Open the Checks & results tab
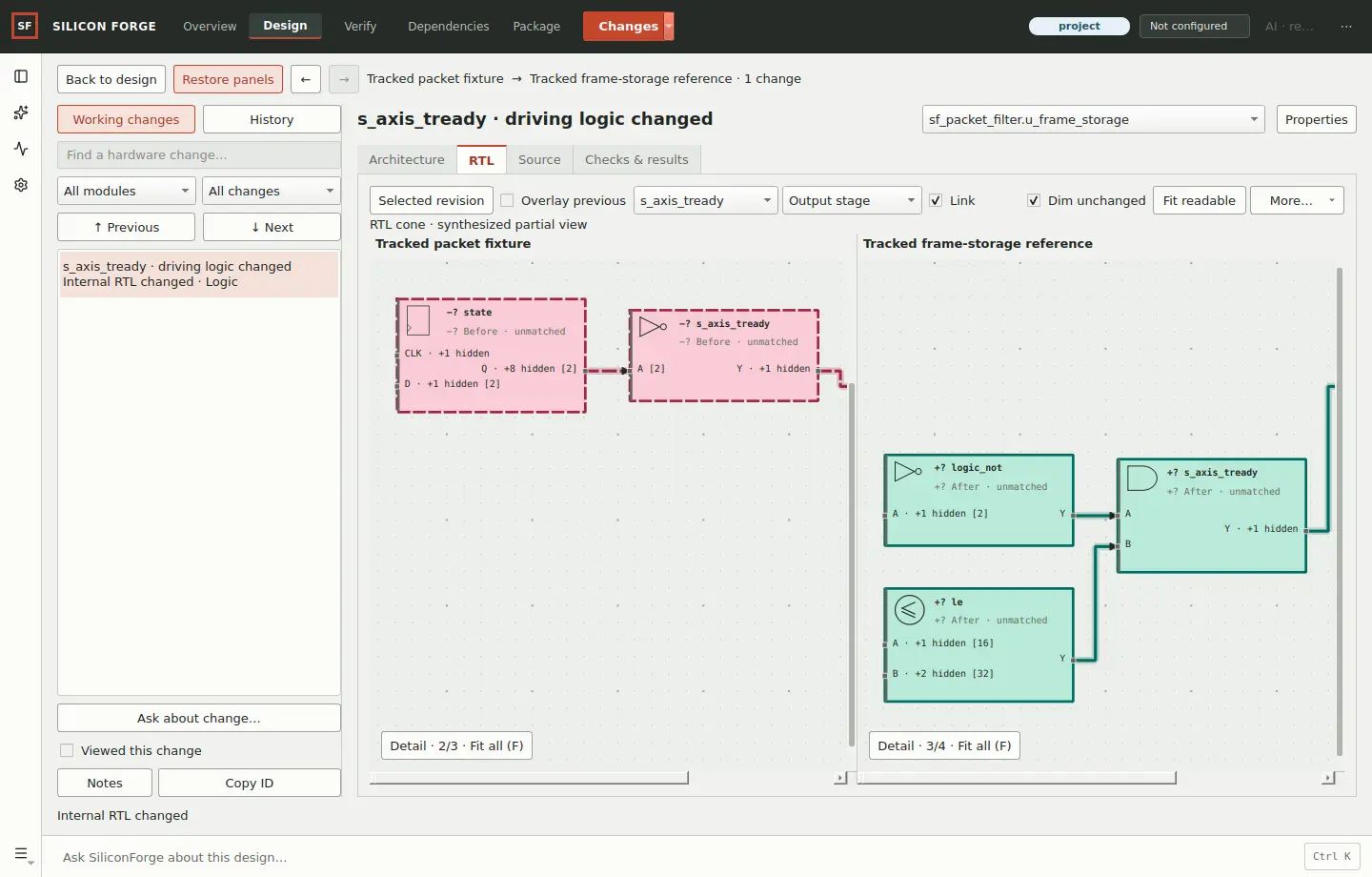Viewport: 1372px width, 877px height. click(x=636, y=159)
